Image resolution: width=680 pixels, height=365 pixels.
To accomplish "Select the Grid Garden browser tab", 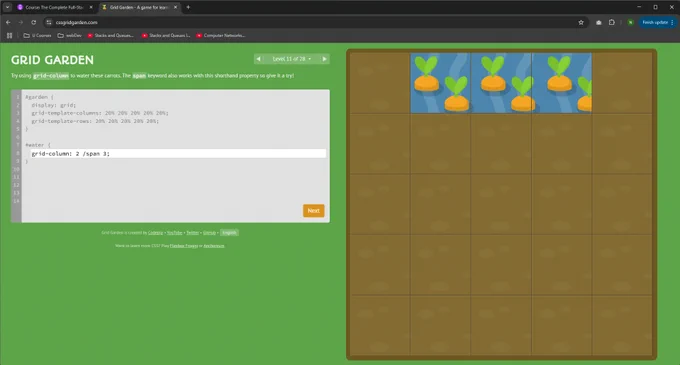I will [x=138, y=7].
